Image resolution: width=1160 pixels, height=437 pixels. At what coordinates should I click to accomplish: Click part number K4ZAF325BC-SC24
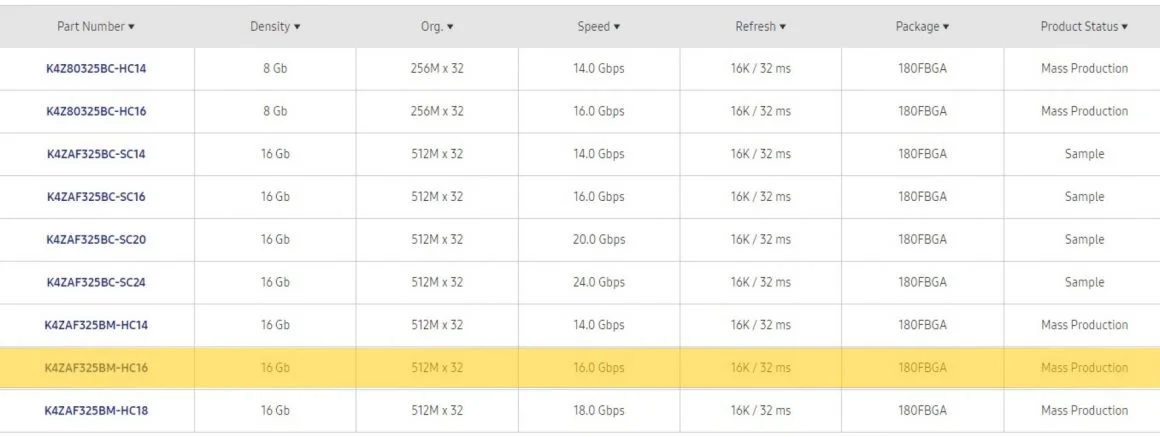(96, 282)
